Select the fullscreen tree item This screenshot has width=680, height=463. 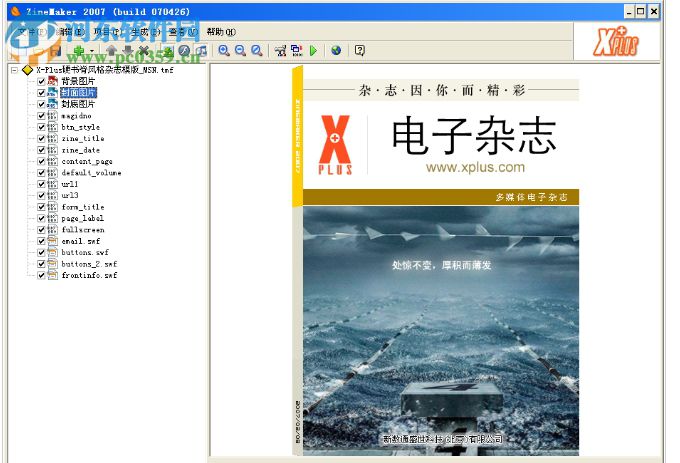(x=83, y=230)
